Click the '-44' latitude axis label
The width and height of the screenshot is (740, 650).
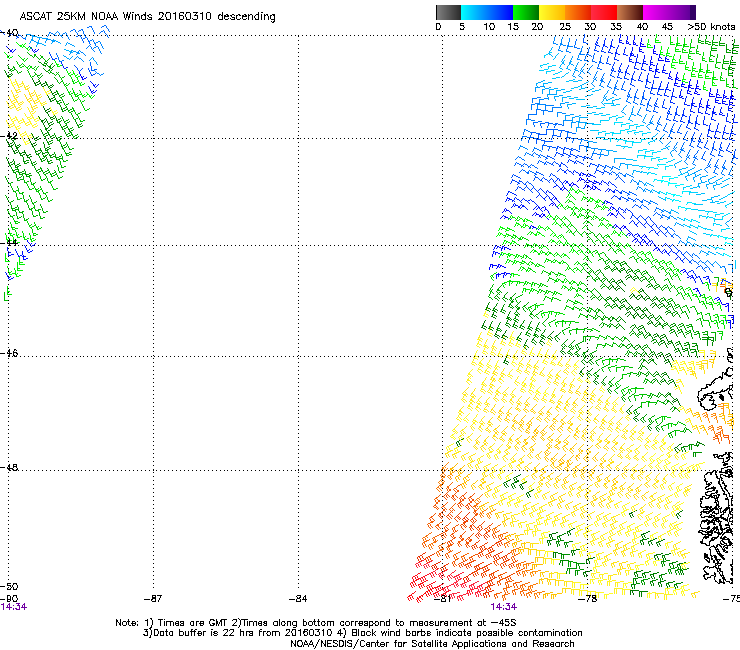point(10,243)
